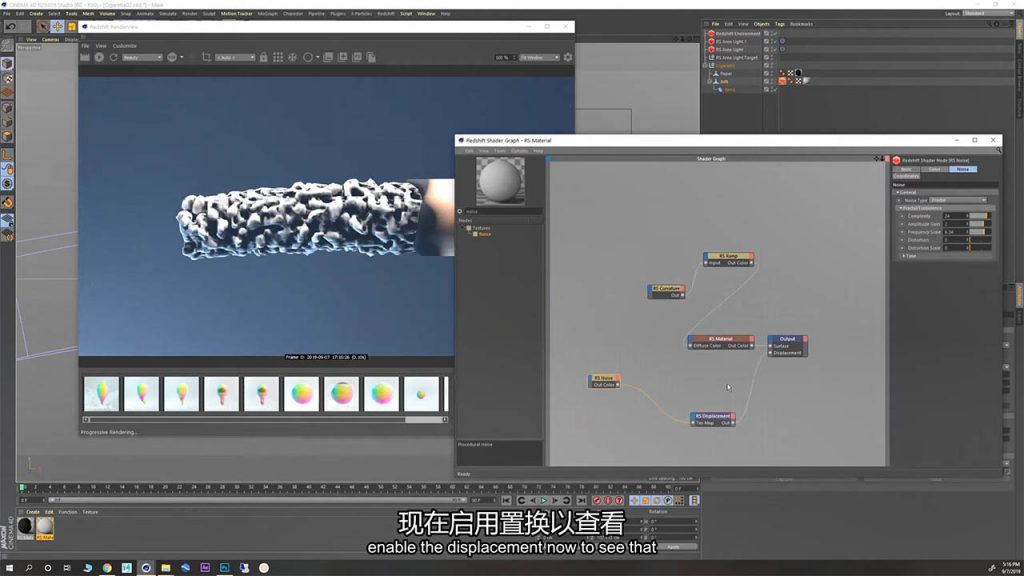This screenshot has height=576, width=1024.
Task: Toggle the layer box for the Paper object
Action: coord(767,73)
